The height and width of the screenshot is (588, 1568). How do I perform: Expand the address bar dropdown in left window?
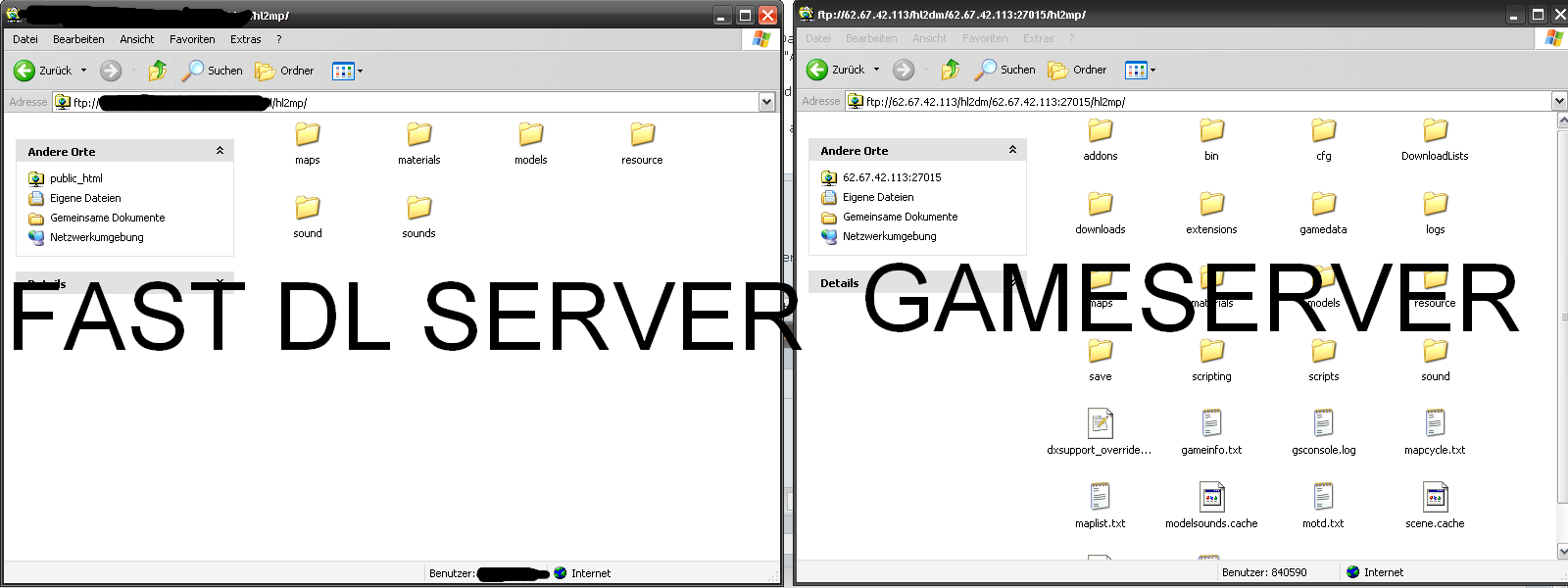tap(766, 102)
